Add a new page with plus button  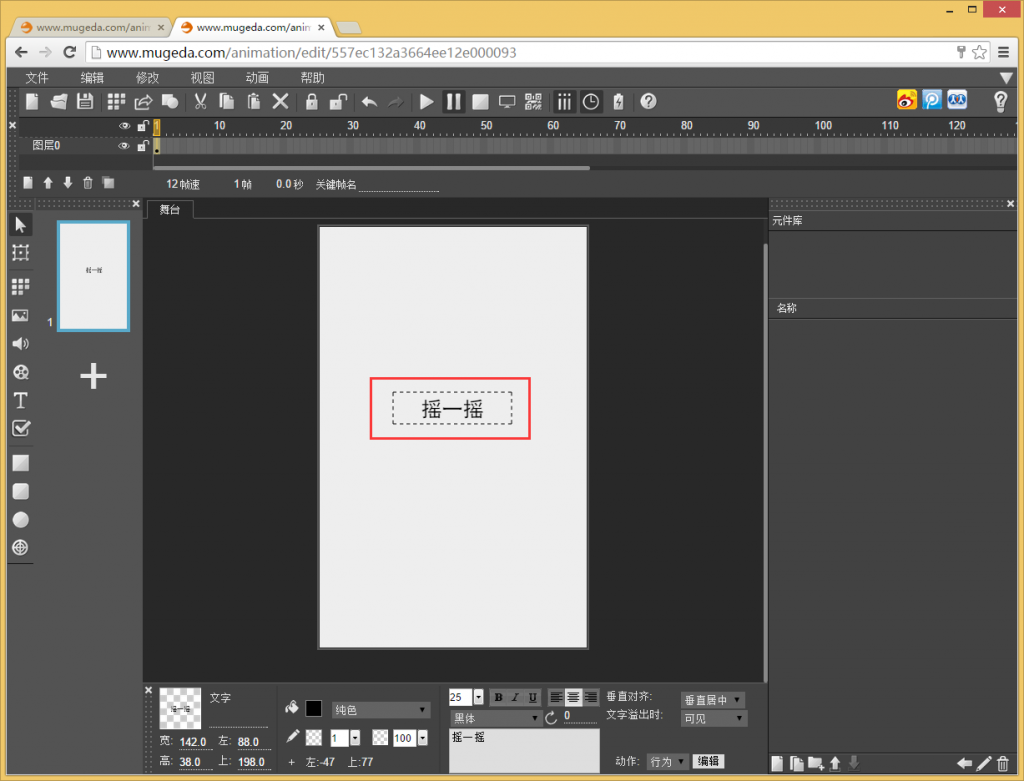click(93, 376)
